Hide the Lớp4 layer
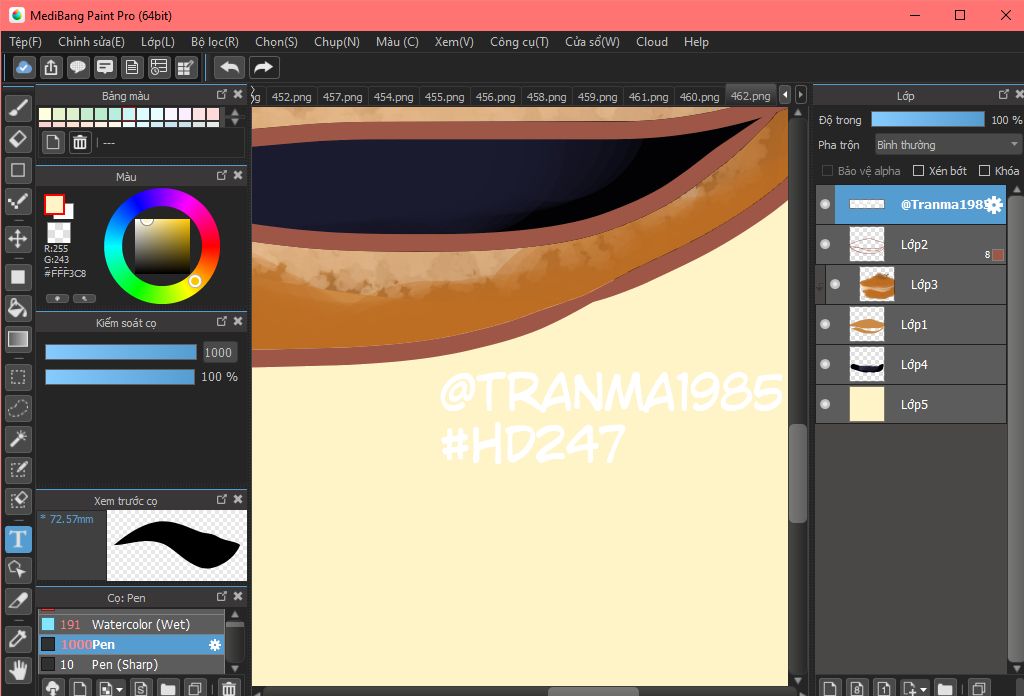Image resolution: width=1024 pixels, height=696 pixels. pyautogui.click(x=825, y=364)
